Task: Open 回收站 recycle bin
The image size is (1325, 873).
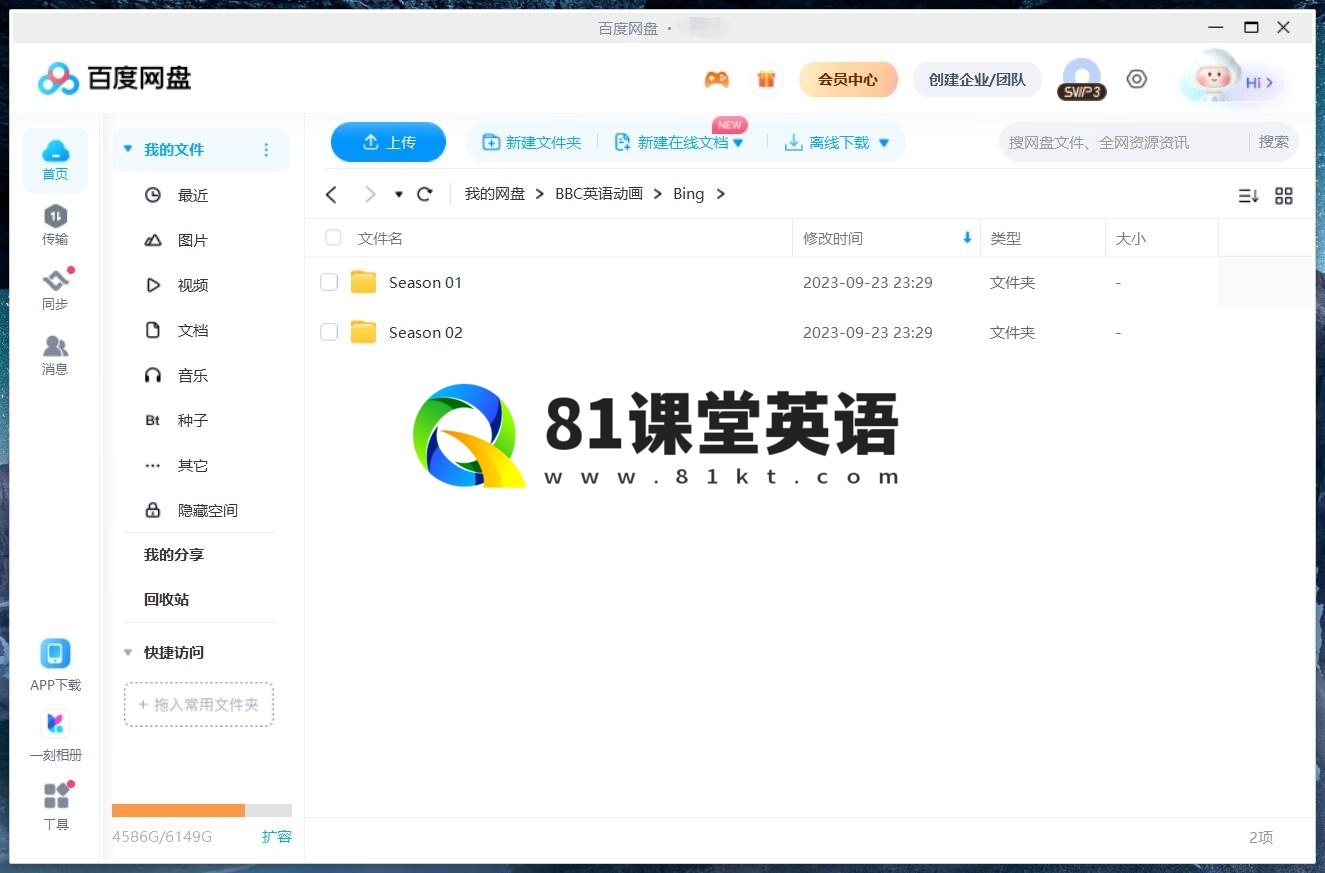Action: pos(166,600)
